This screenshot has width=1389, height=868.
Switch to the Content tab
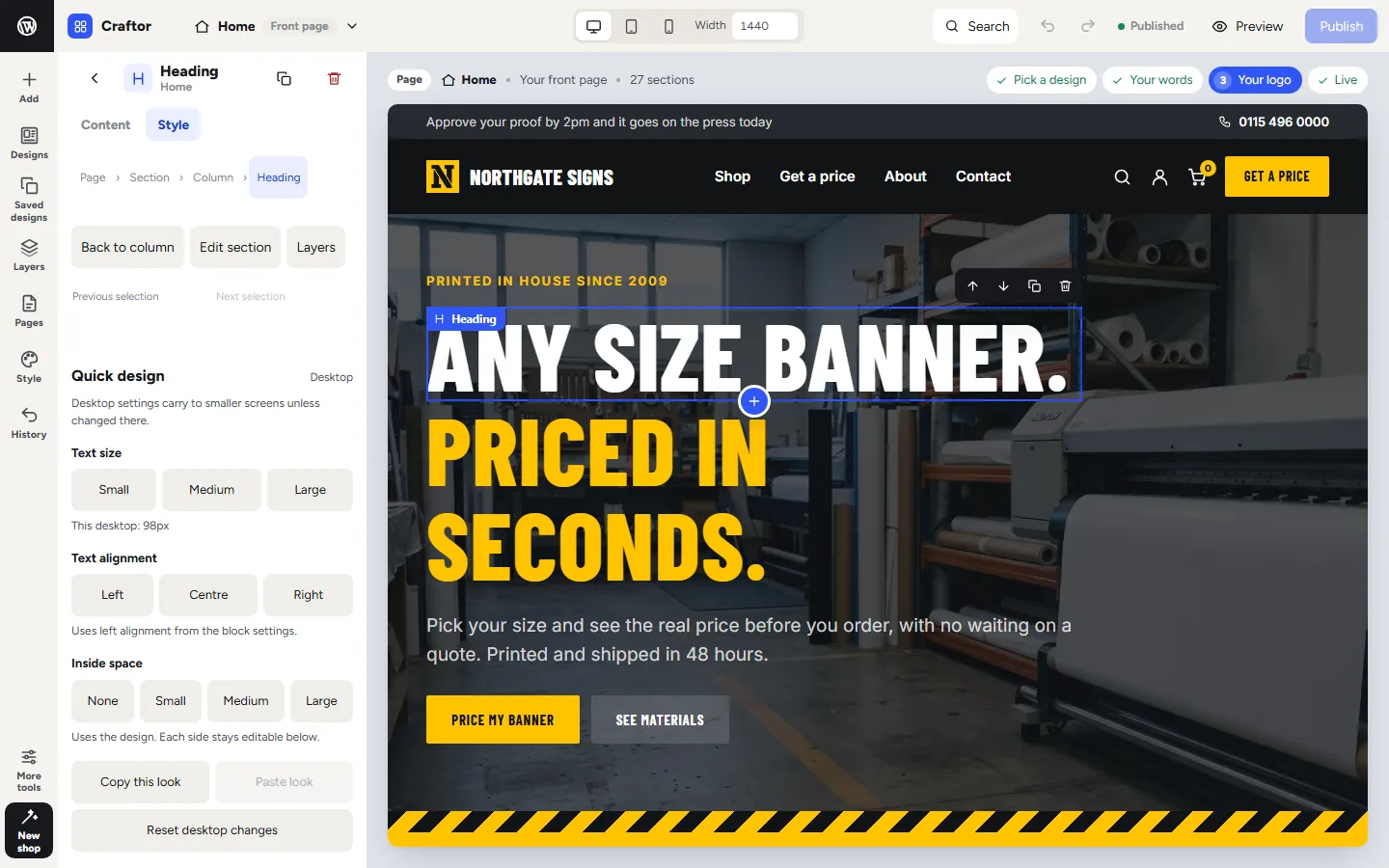(105, 124)
